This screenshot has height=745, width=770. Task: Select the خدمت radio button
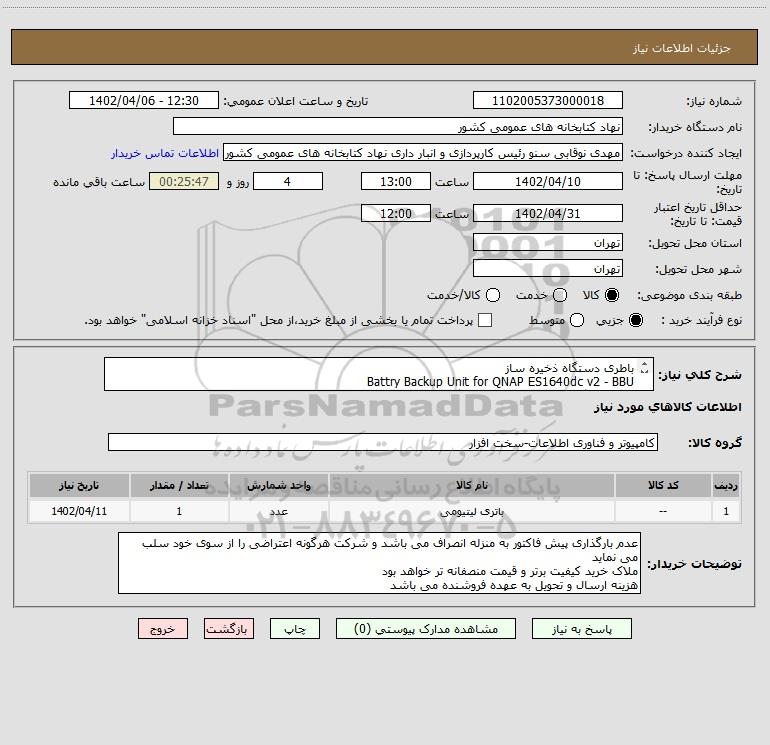tap(560, 295)
